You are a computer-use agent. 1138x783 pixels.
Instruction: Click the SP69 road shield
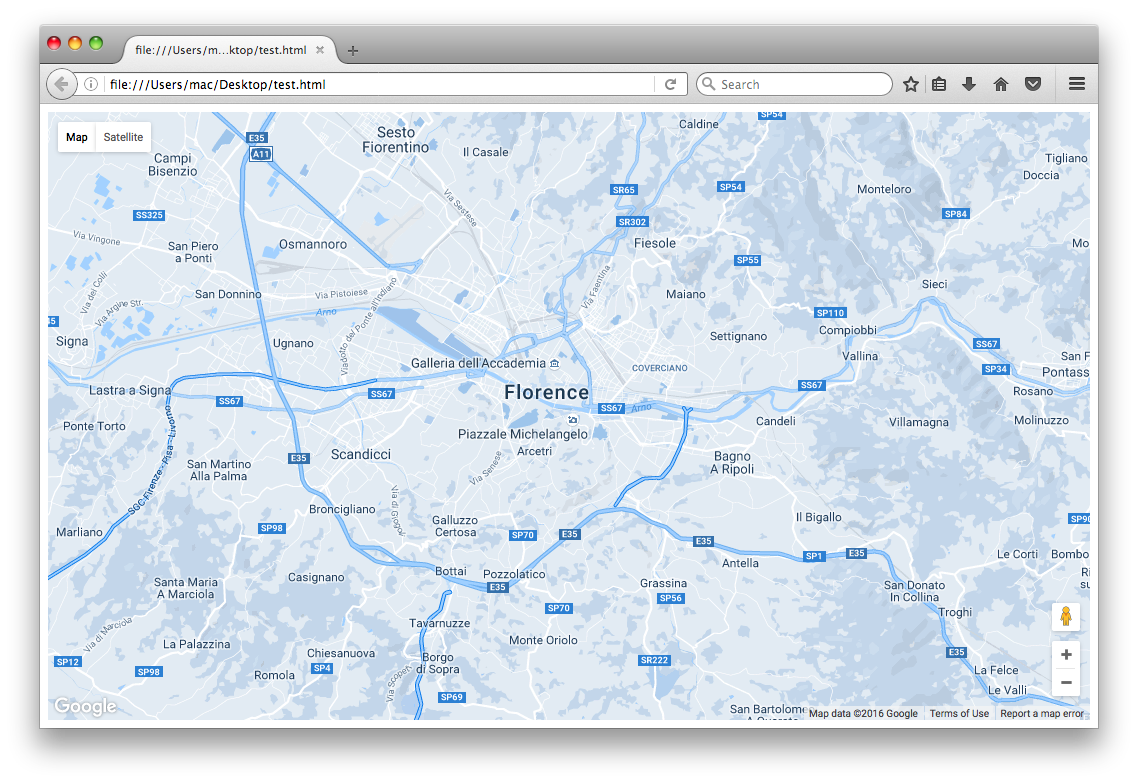pos(451,697)
